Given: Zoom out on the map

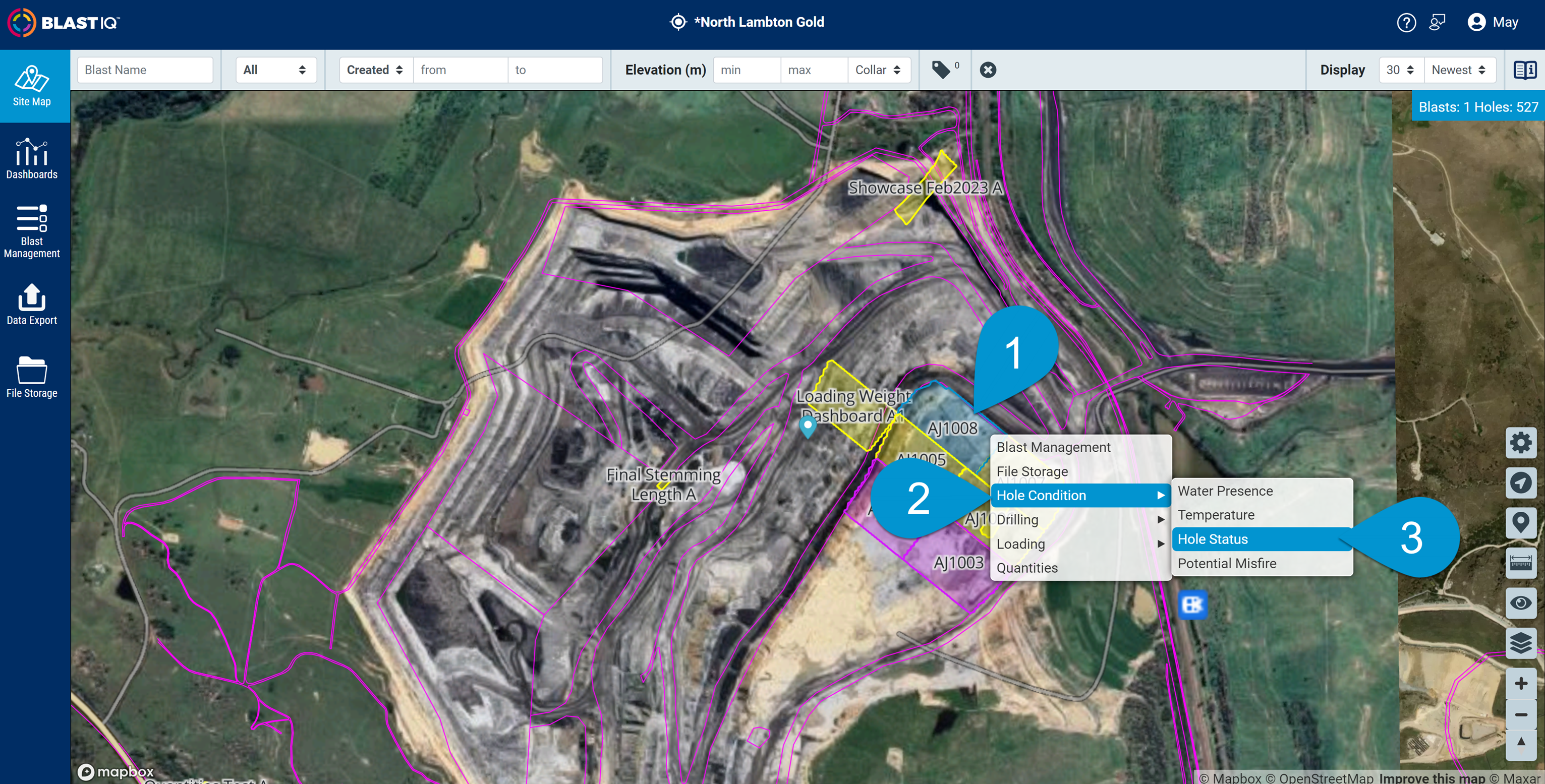Looking at the screenshot, I should (x=1521, y=714).
